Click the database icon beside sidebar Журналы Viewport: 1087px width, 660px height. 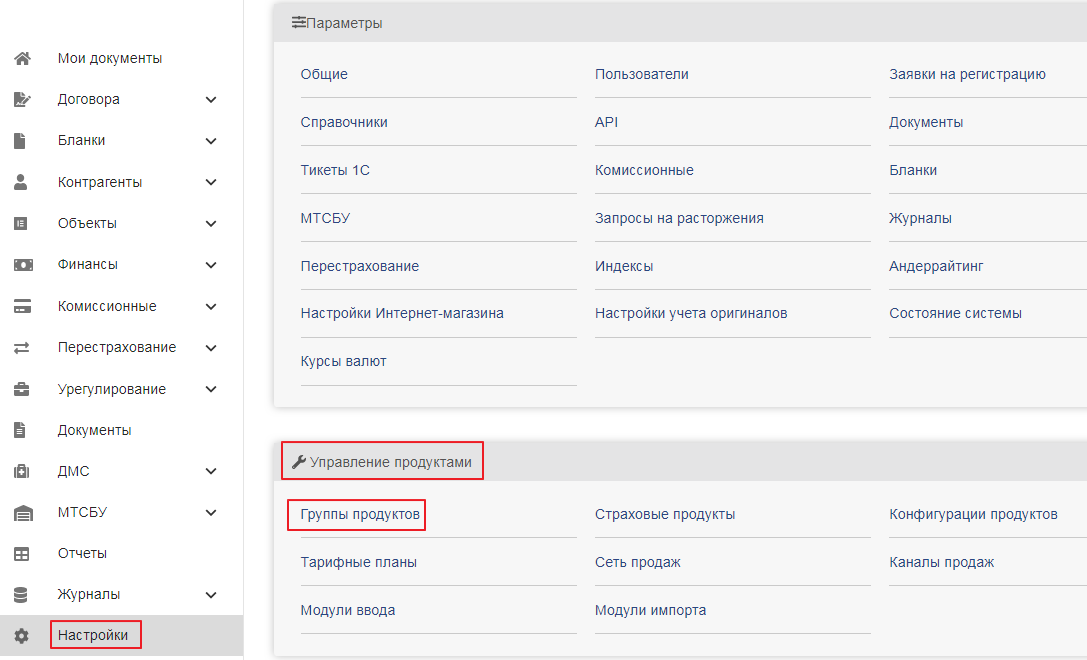(x=21, y=595)
